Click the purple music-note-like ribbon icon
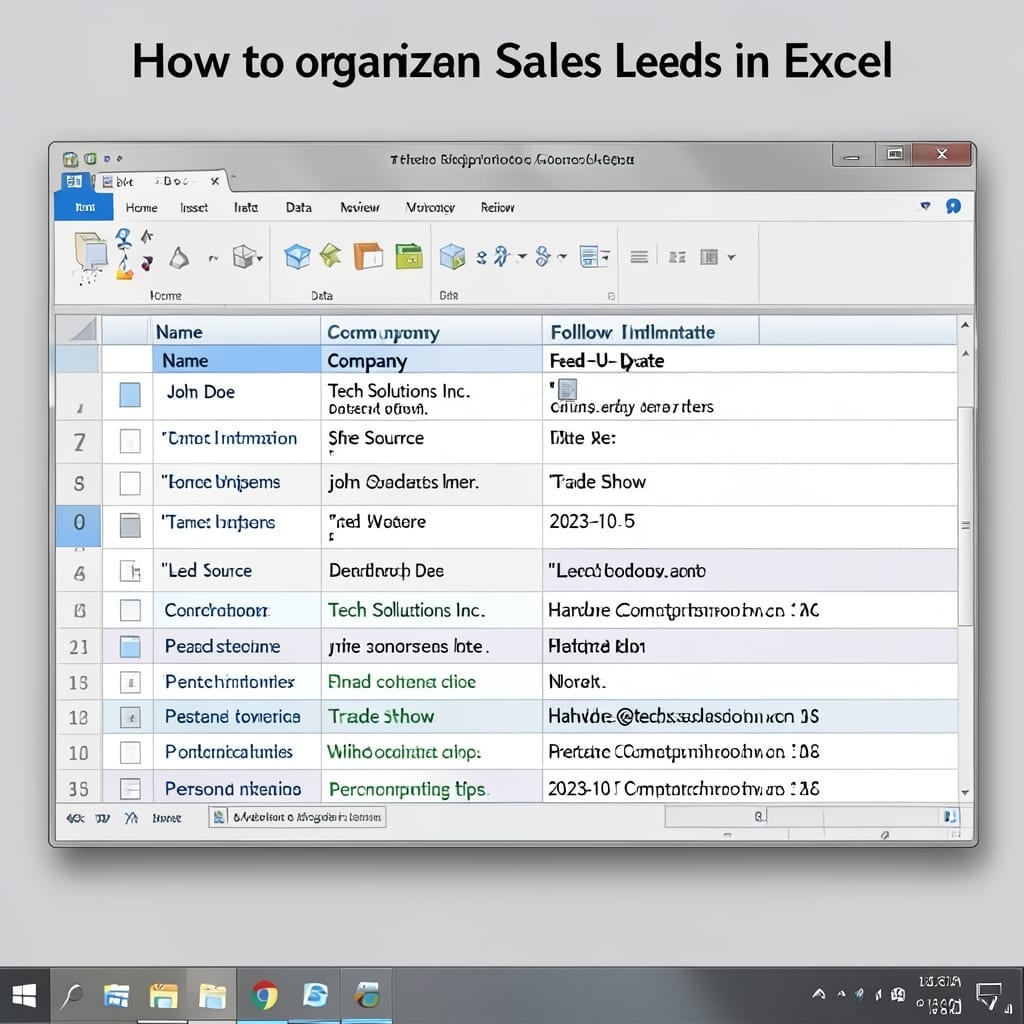Screen dimensions: 1024x1024 (x=148, y=263)
